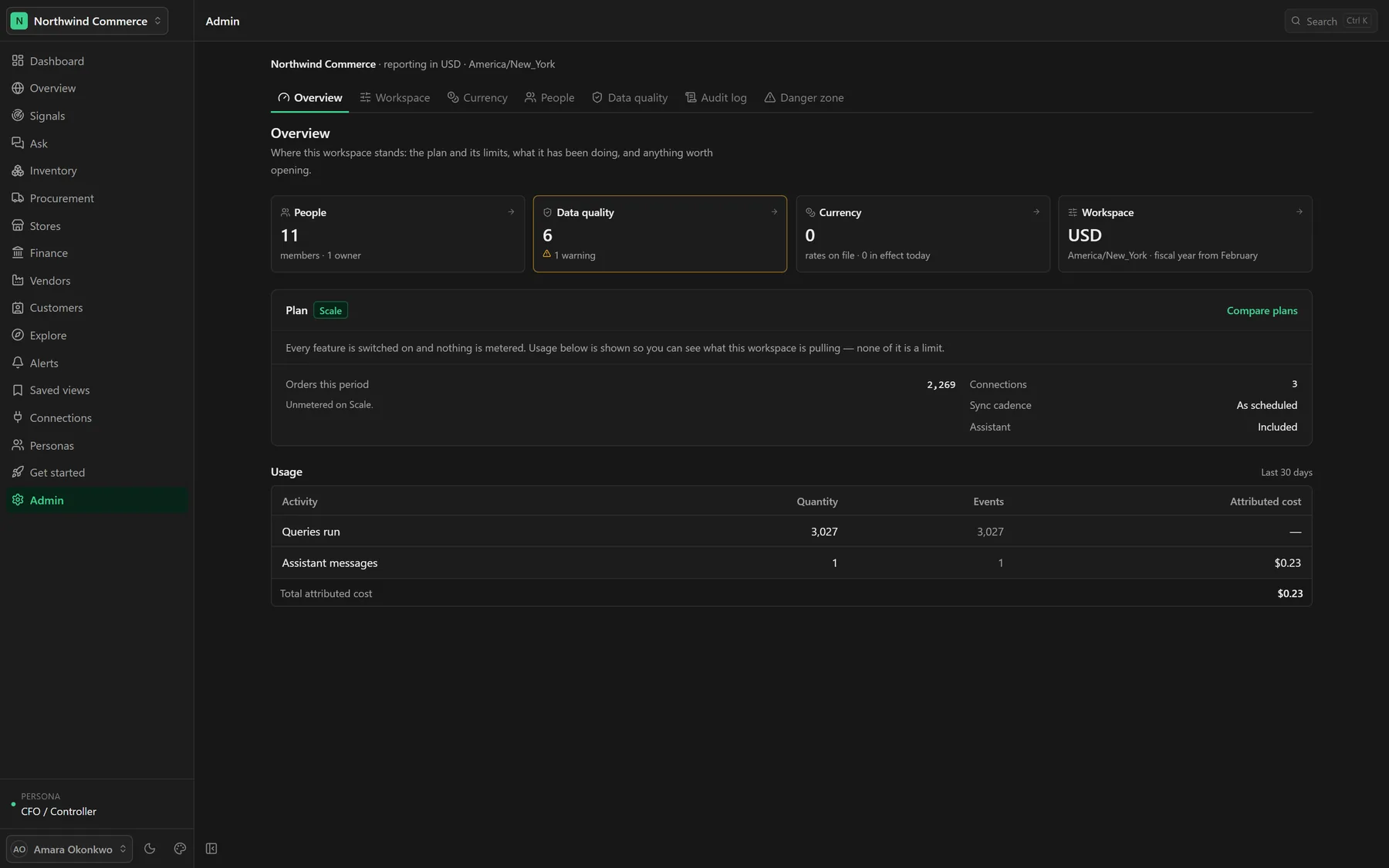Image resolution: width=1389 pixels, height=868 pixels.
Task: Click the Queries run row
Action: tap(791, 532)
